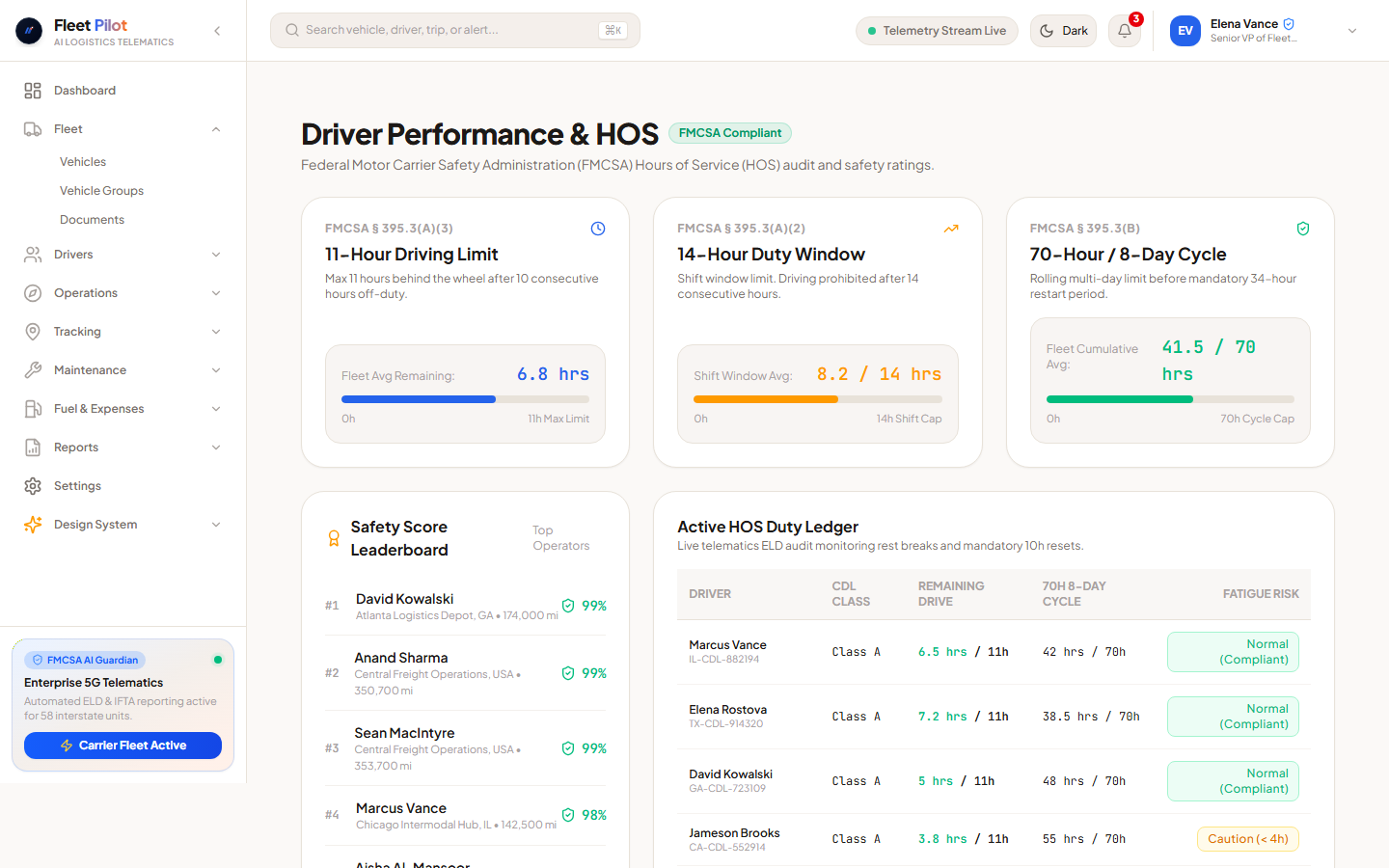Focus the vehicle, driver, trip search field
1389x868 pixels.
455,31
